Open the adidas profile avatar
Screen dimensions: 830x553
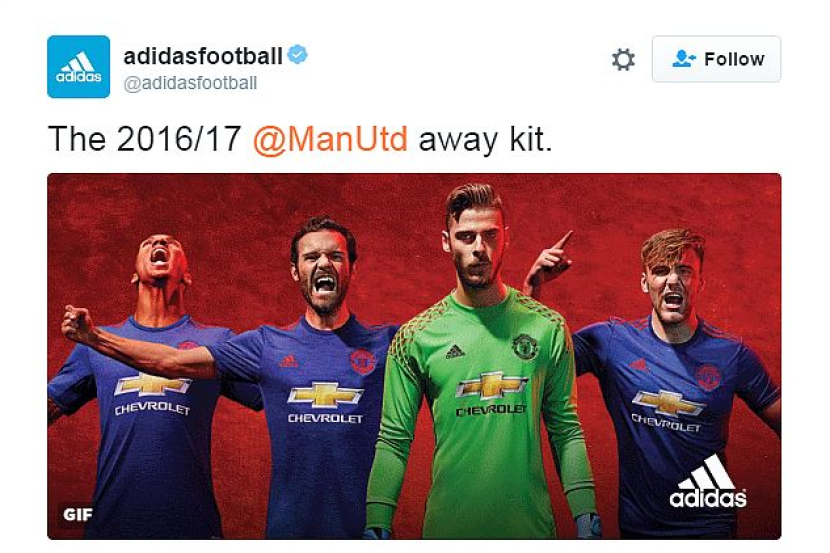78,67
